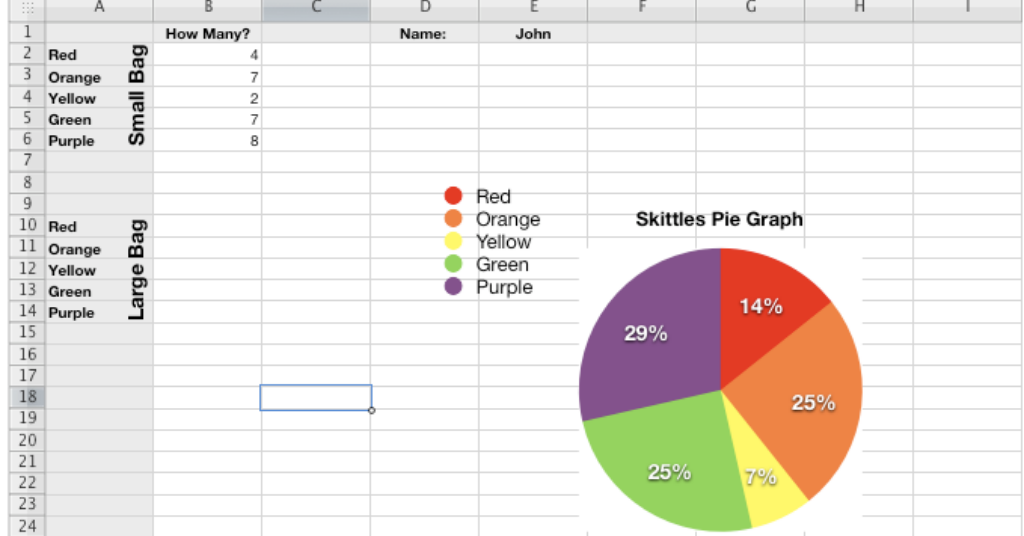Click the selected cell C18
Screen dimensions: 1024x536
point(316,398)
